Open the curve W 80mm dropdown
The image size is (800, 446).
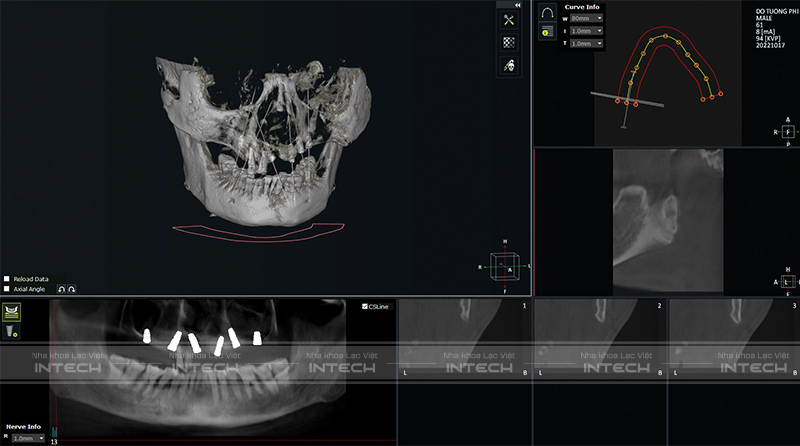pos(586,18)
